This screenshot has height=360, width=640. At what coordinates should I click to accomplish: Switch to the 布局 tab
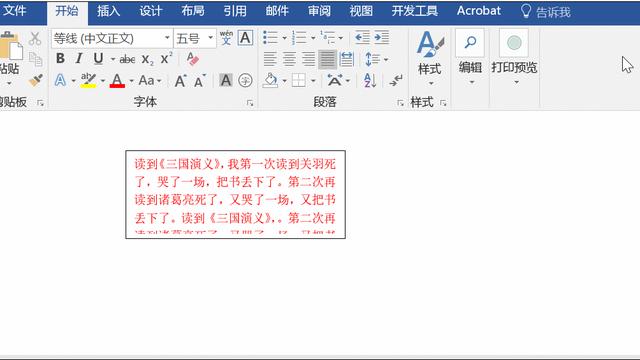(x=193, y=11)
